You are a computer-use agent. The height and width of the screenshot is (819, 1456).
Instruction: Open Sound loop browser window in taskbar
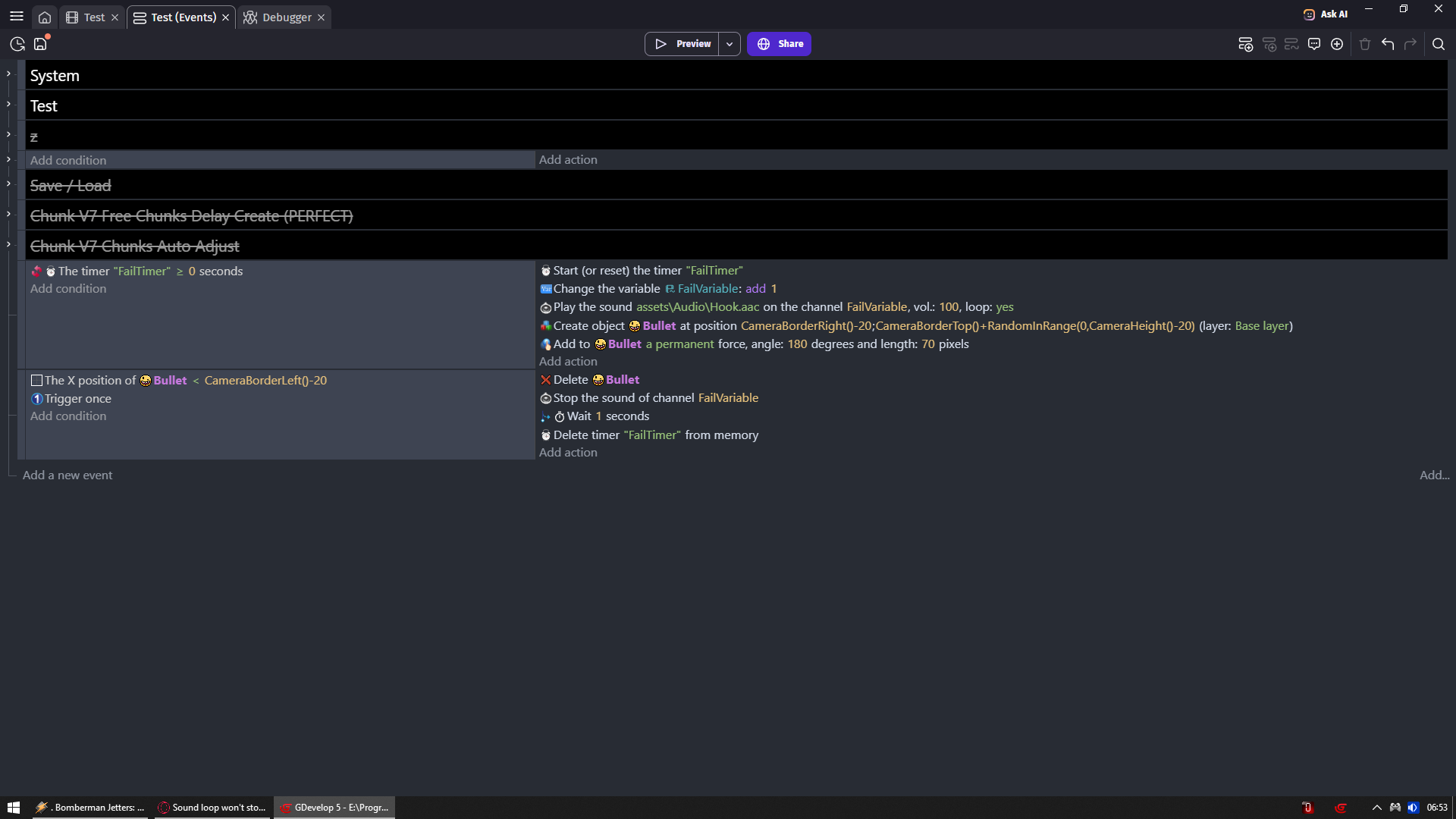[212, 808]
